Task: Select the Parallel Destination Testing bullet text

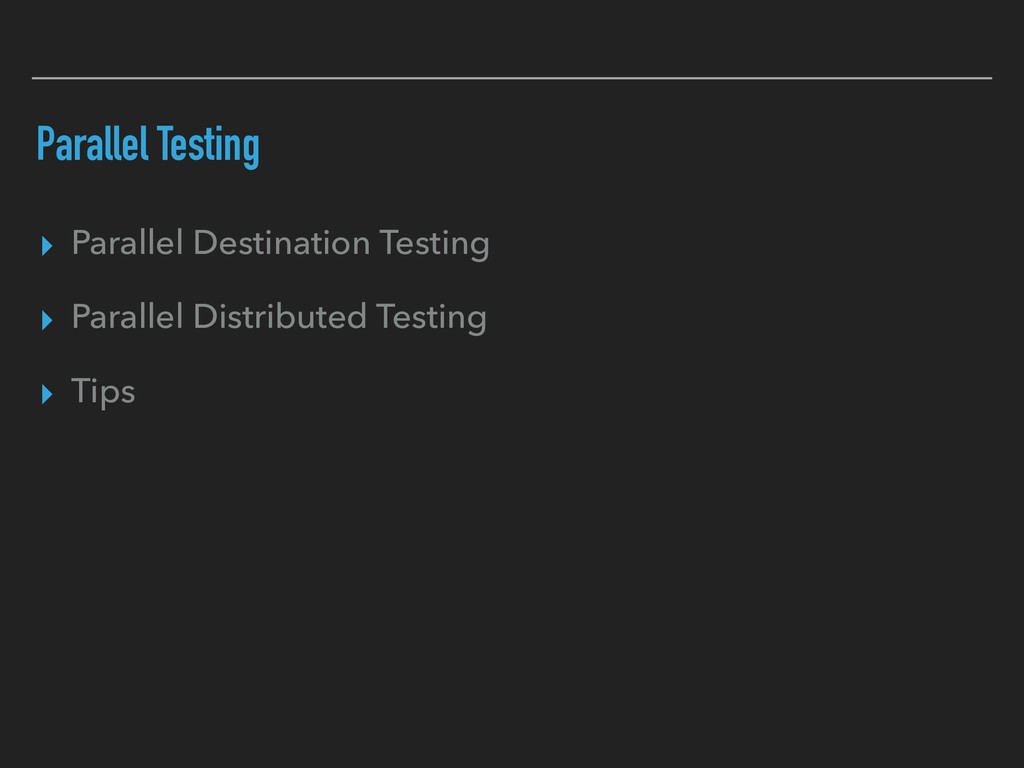Action: pos(280,244)
